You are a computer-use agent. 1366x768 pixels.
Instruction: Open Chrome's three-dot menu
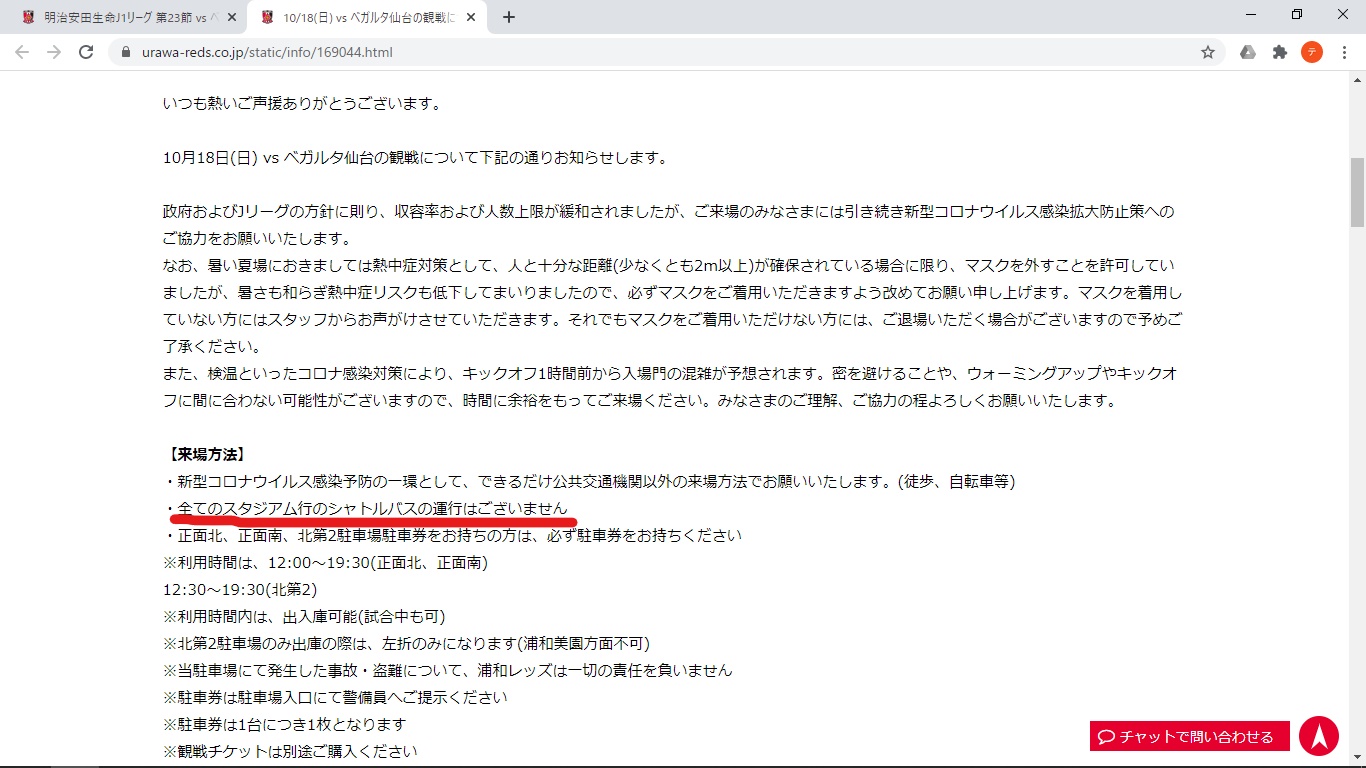coord(1343,52)
